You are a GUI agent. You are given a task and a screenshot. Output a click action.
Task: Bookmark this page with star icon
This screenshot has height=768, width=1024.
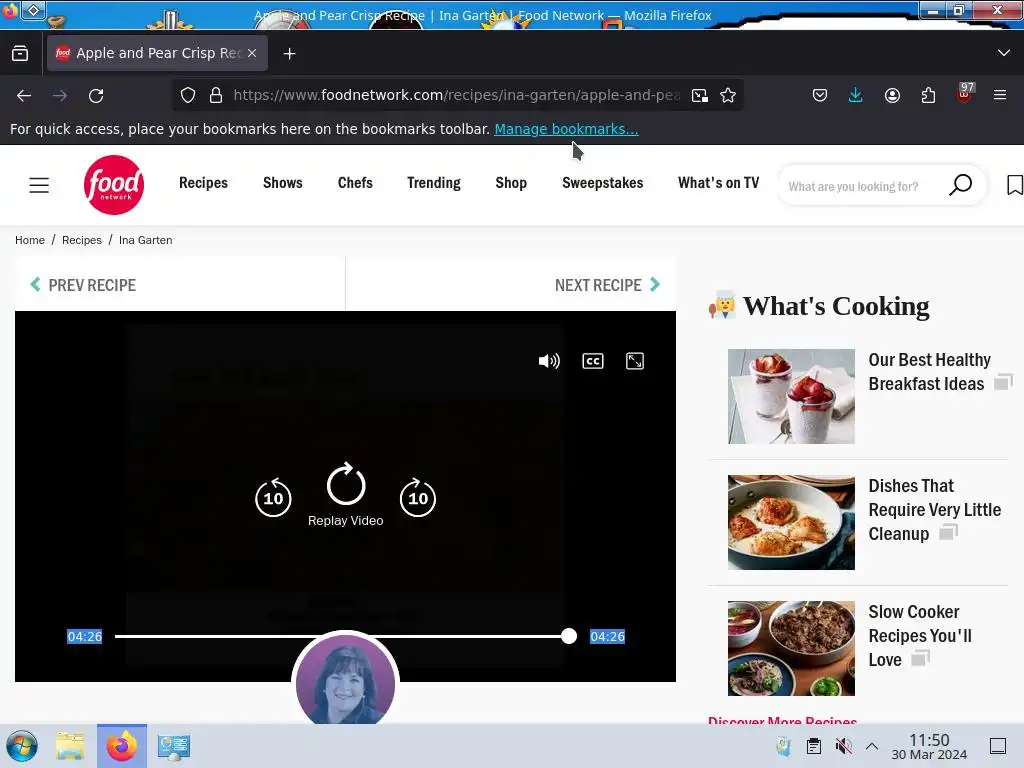pyautogui.click(x=728, y=96)
